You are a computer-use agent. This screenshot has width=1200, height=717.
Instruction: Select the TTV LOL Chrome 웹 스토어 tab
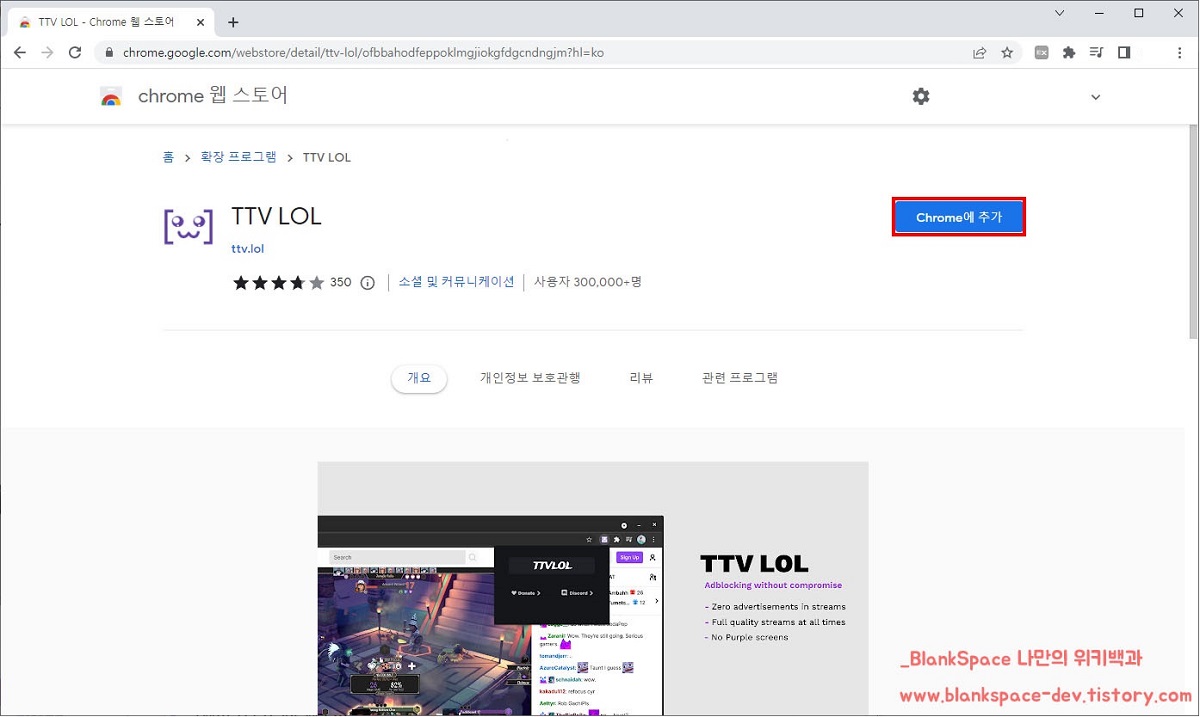click(112, 22)
